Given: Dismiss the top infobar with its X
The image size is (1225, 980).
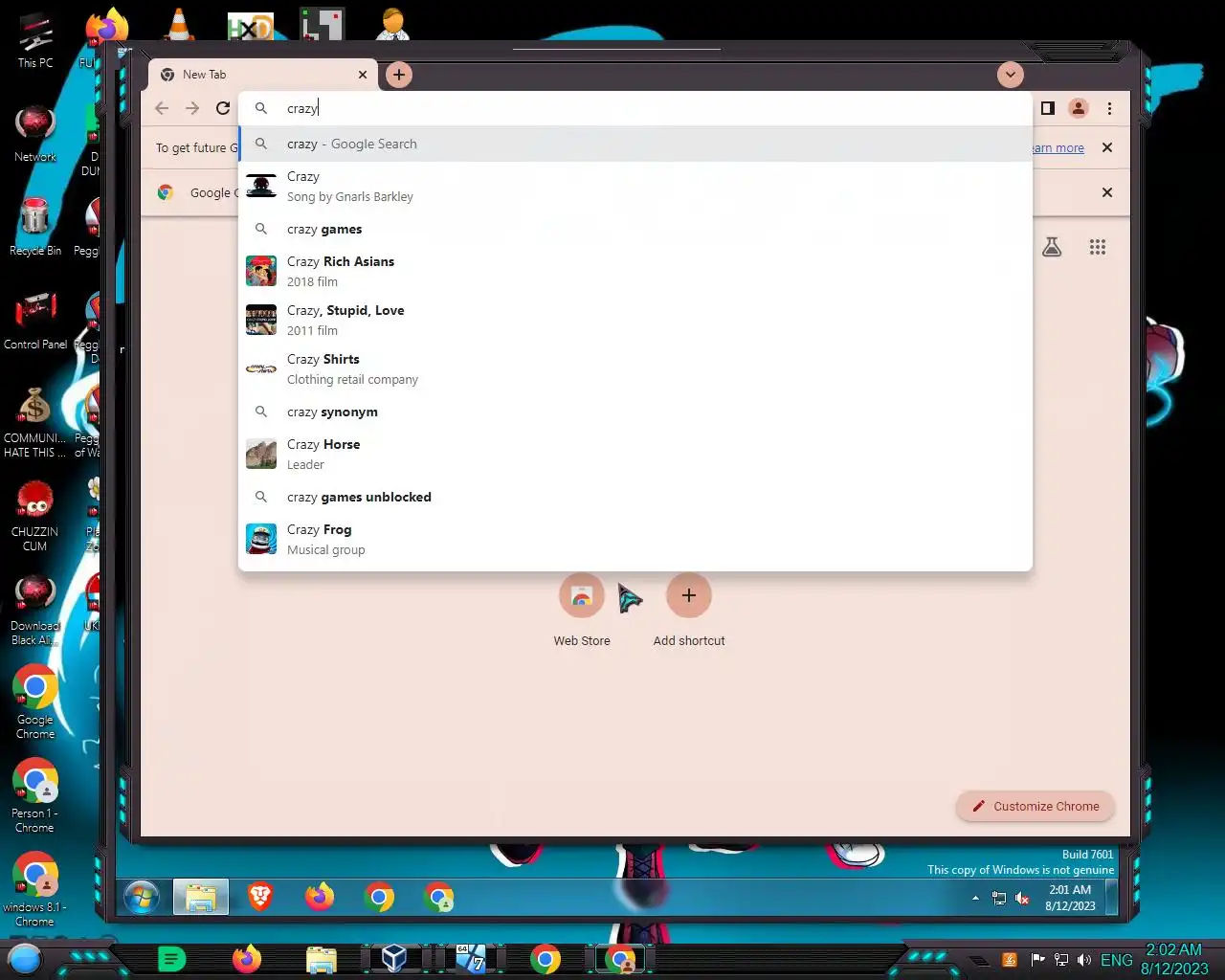Looking at the screenshot, I should point(1107,147).
